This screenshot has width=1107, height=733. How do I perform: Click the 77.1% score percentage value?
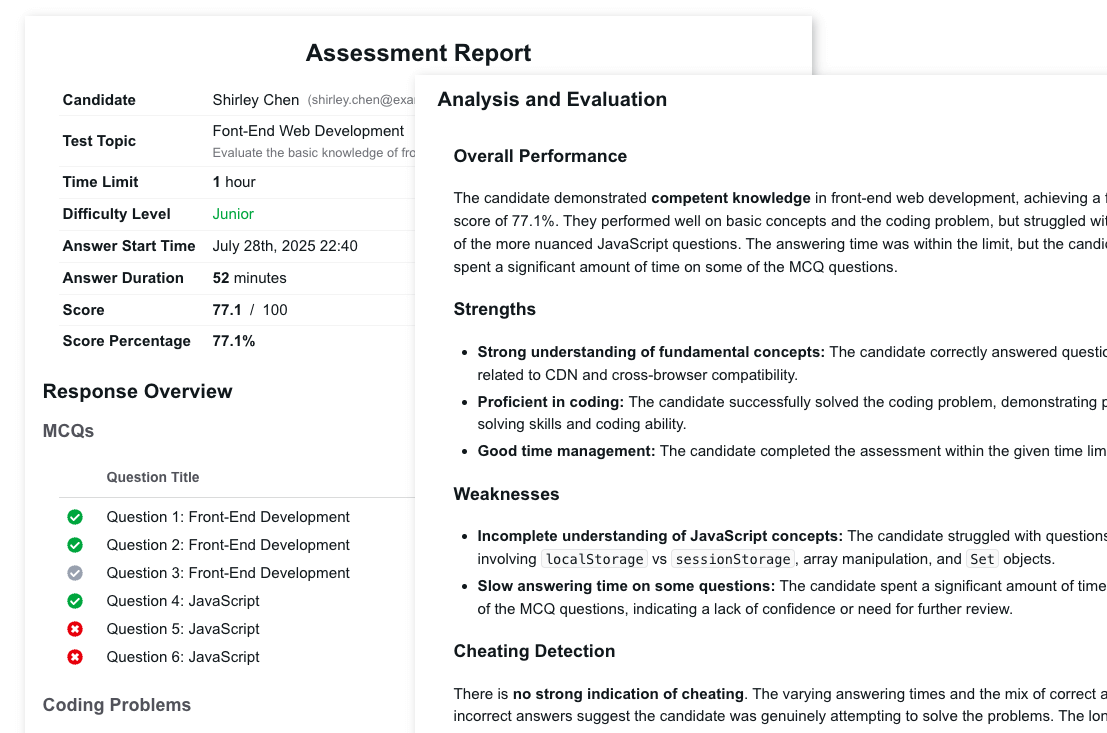coord(232,341)
